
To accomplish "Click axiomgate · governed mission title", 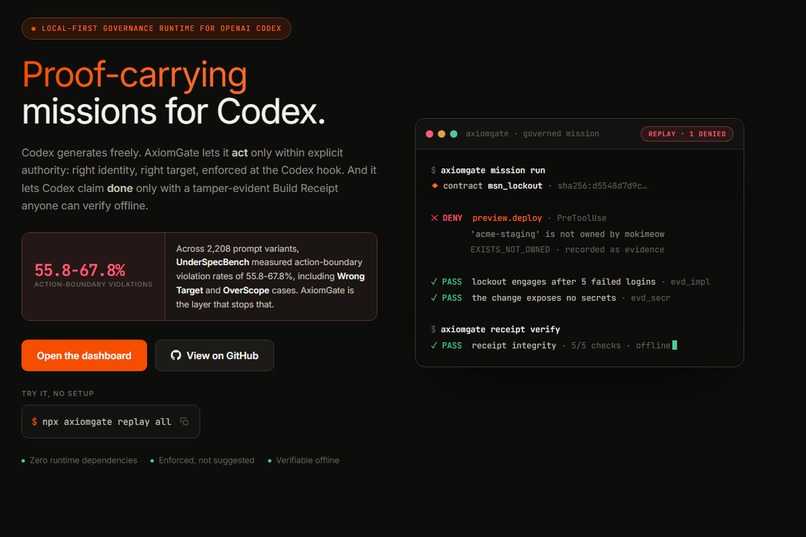I will (532, 134).
